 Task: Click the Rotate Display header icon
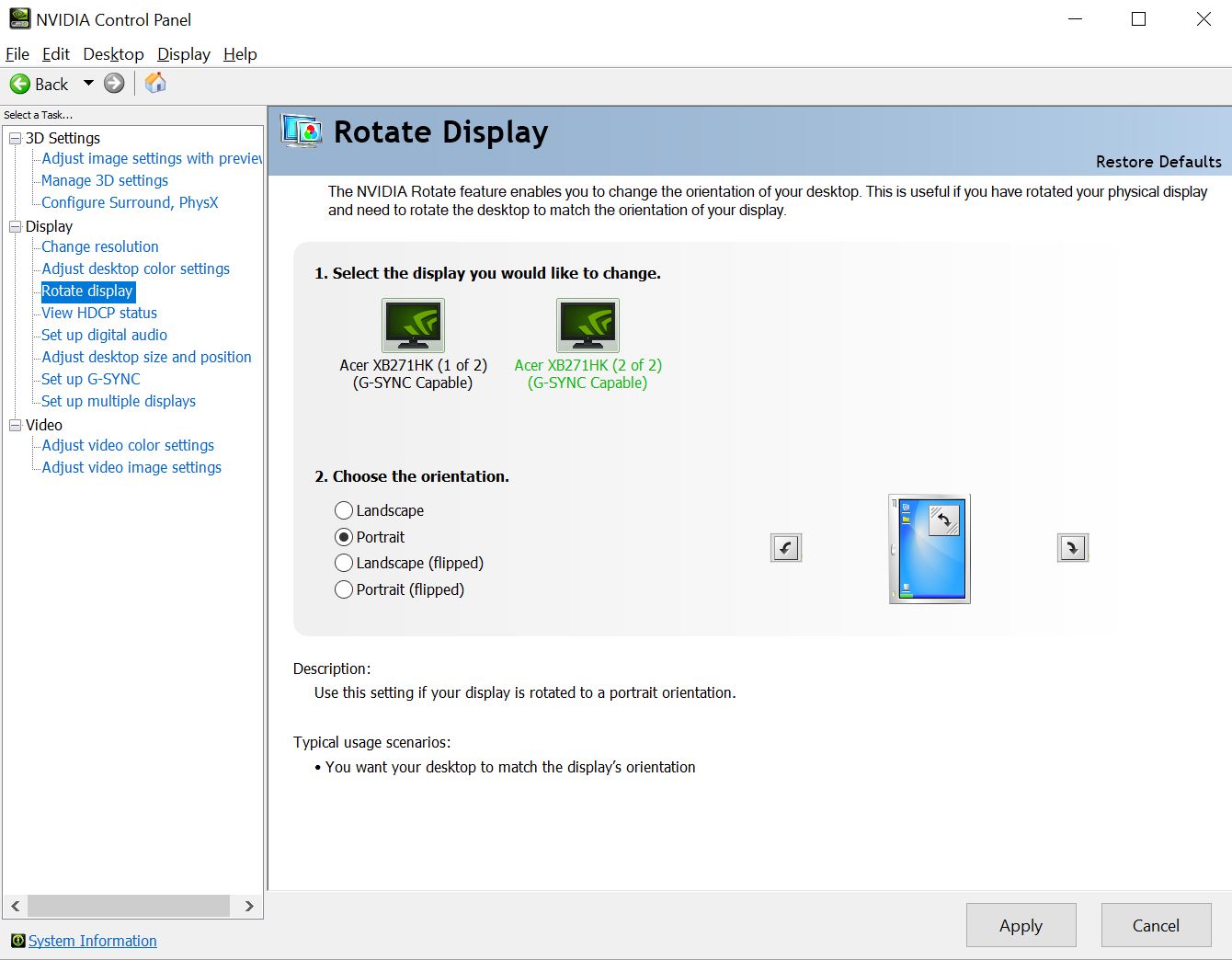302,131
